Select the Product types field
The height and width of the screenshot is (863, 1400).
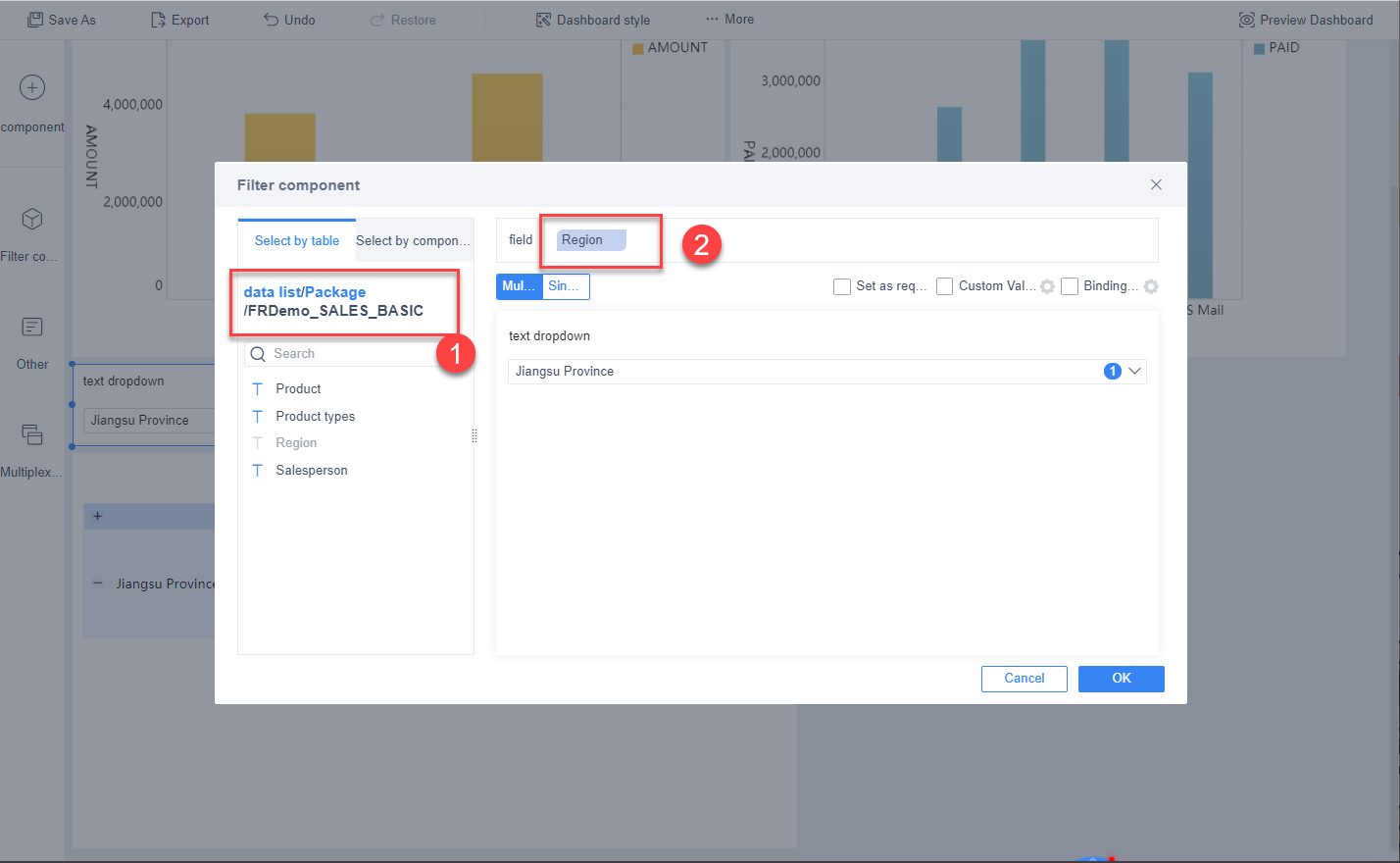click(315, 417)
